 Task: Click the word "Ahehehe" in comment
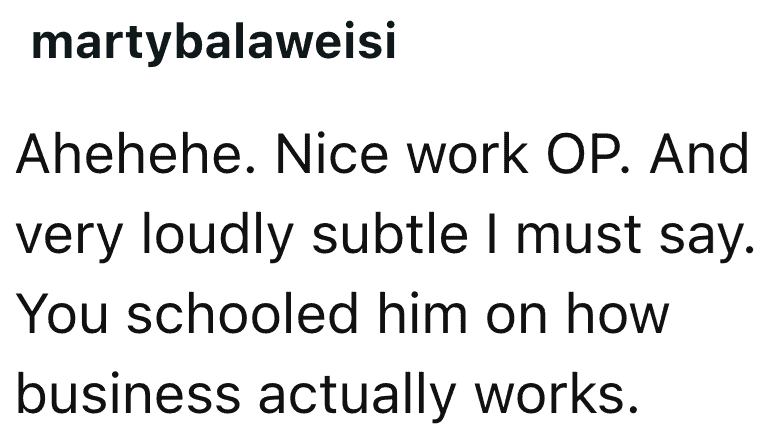[135, 154]
